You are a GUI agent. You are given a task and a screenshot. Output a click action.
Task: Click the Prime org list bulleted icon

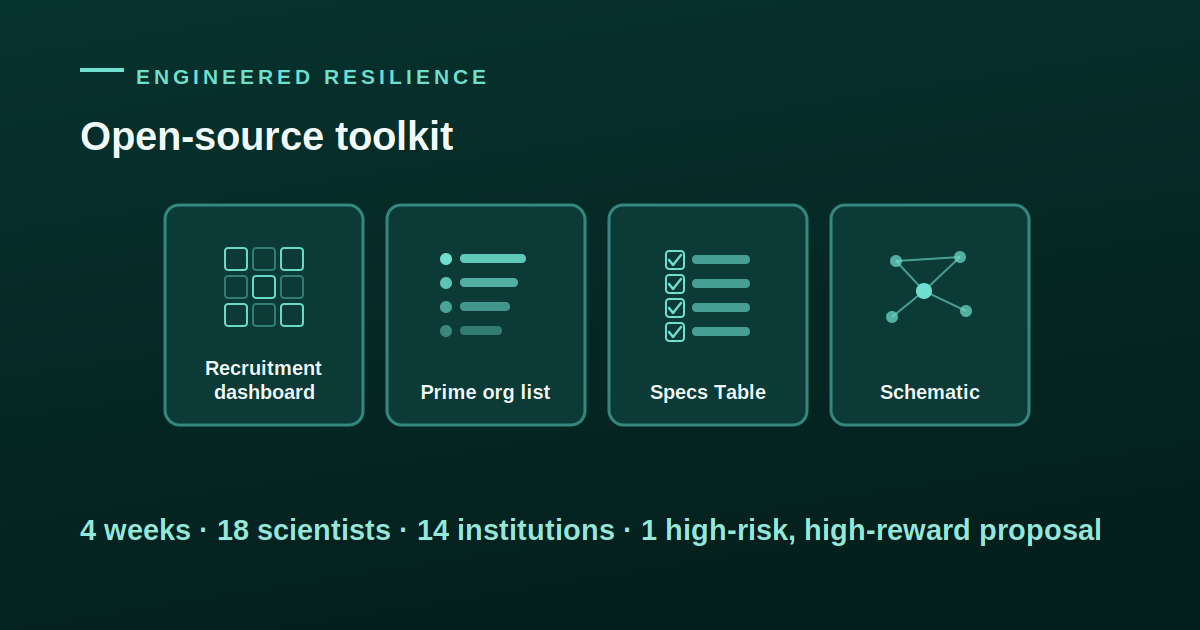[x=483, y=295]
